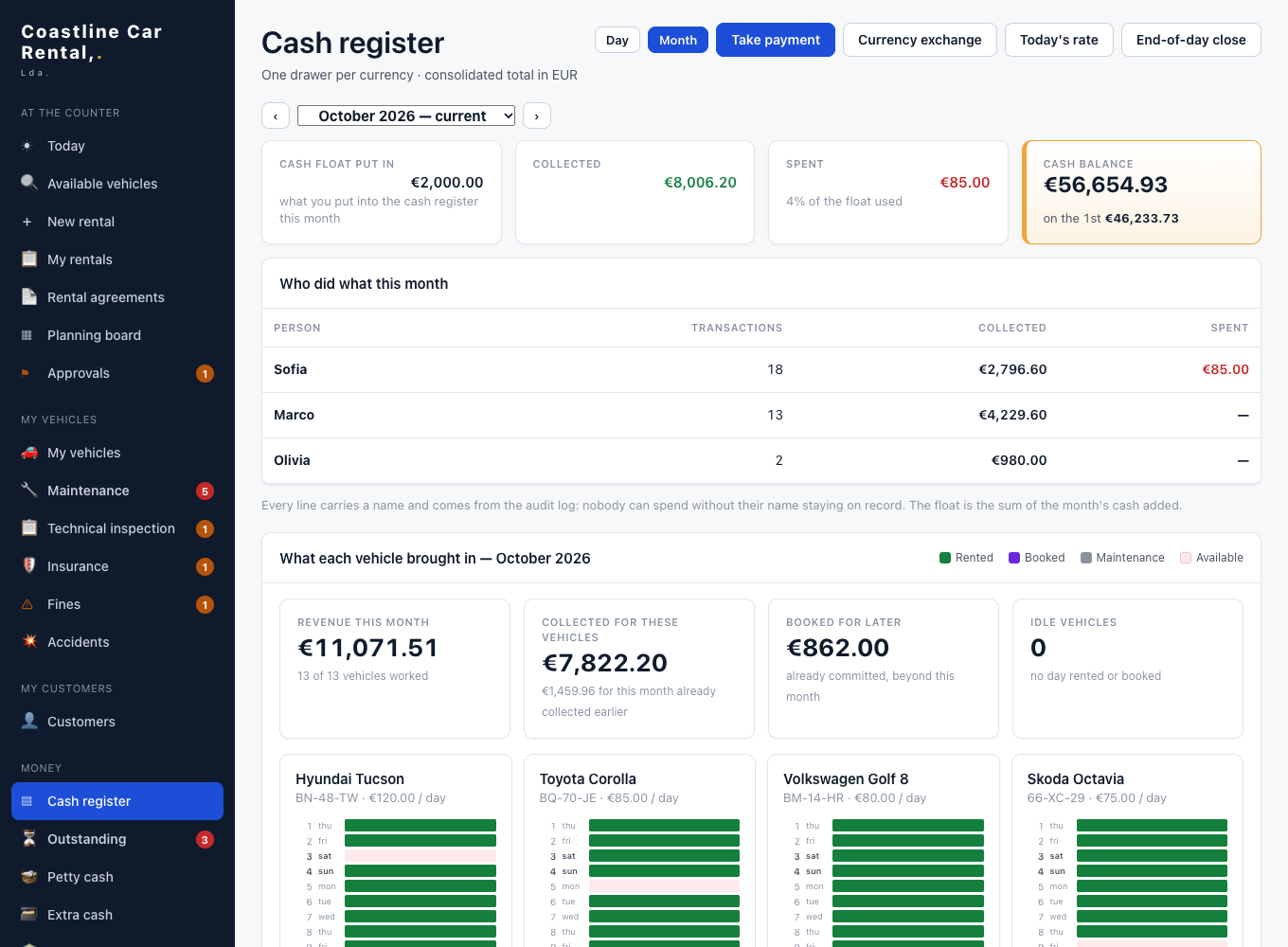Screen dimensions: 1288x947
Task: Click the plus icon for New rental
Action: (x=28, y=222)
